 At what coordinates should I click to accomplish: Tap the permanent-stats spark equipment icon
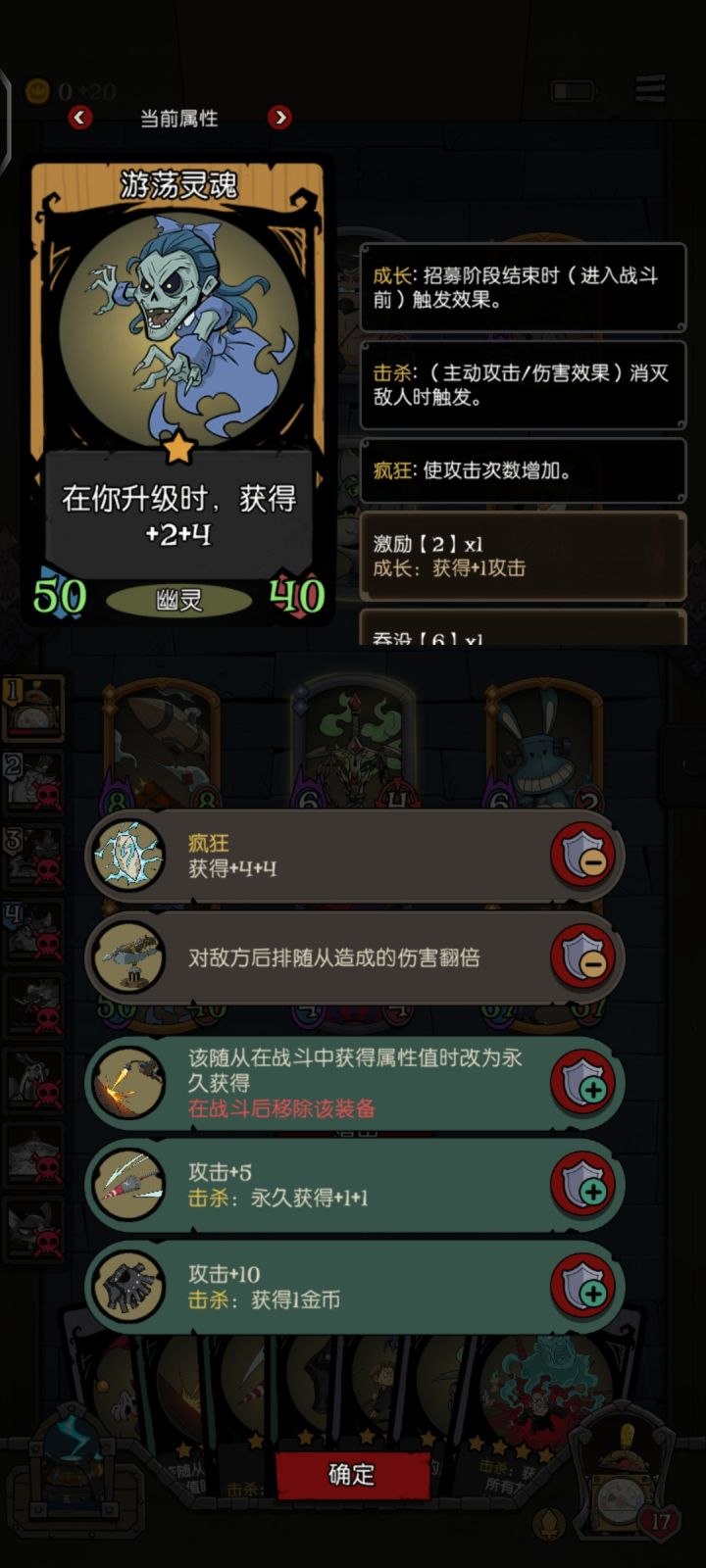tap(127, 1083)
